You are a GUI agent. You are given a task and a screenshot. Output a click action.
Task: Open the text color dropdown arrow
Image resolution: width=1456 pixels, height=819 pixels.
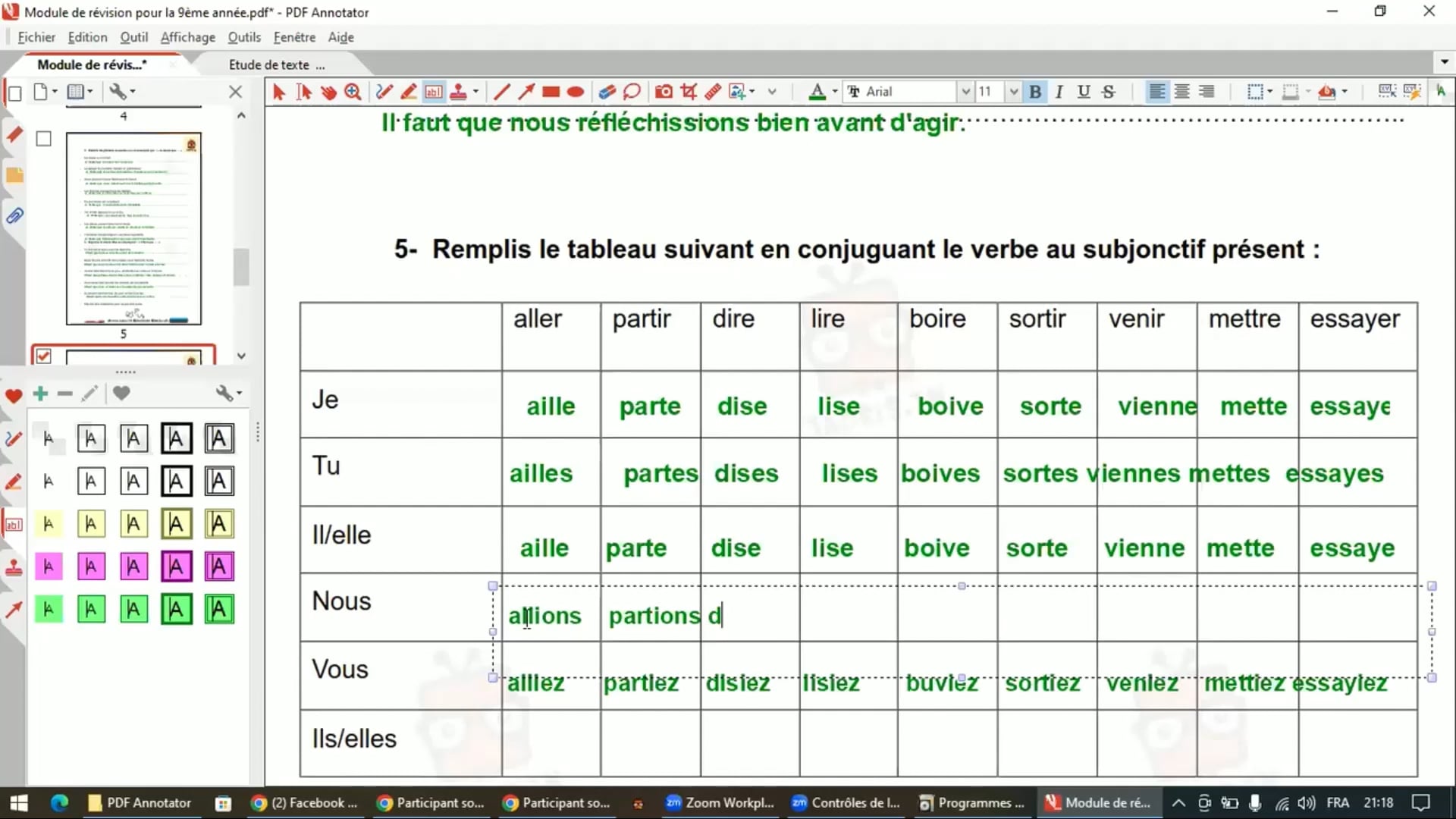(x=835, y=92)
